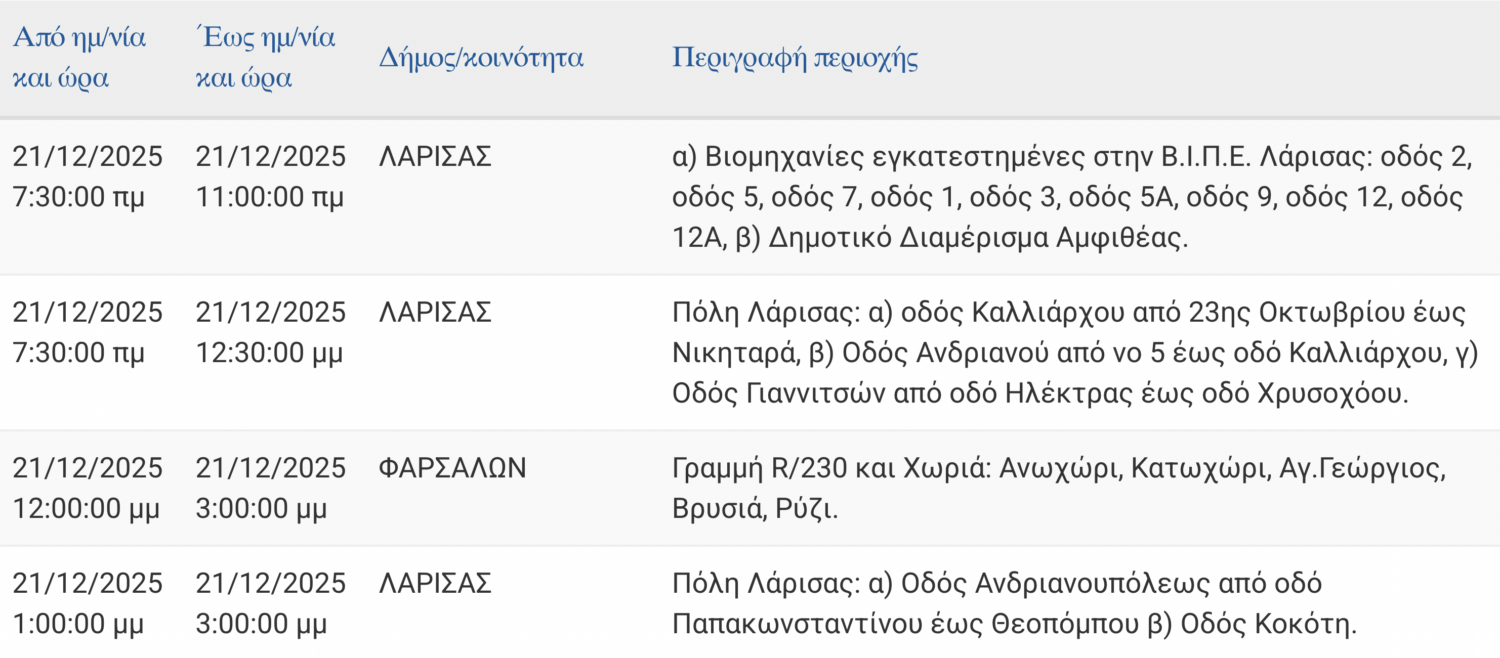The image size is (1500, 658).
Task: Select ΛΑΡΙΣΑΣ in the Καλλιάρχου street row
Action: 435,313
